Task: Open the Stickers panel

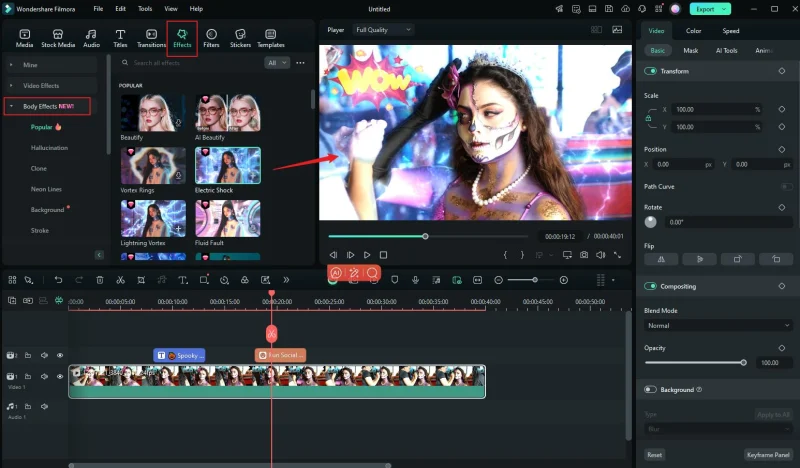Action: (240, 37)
